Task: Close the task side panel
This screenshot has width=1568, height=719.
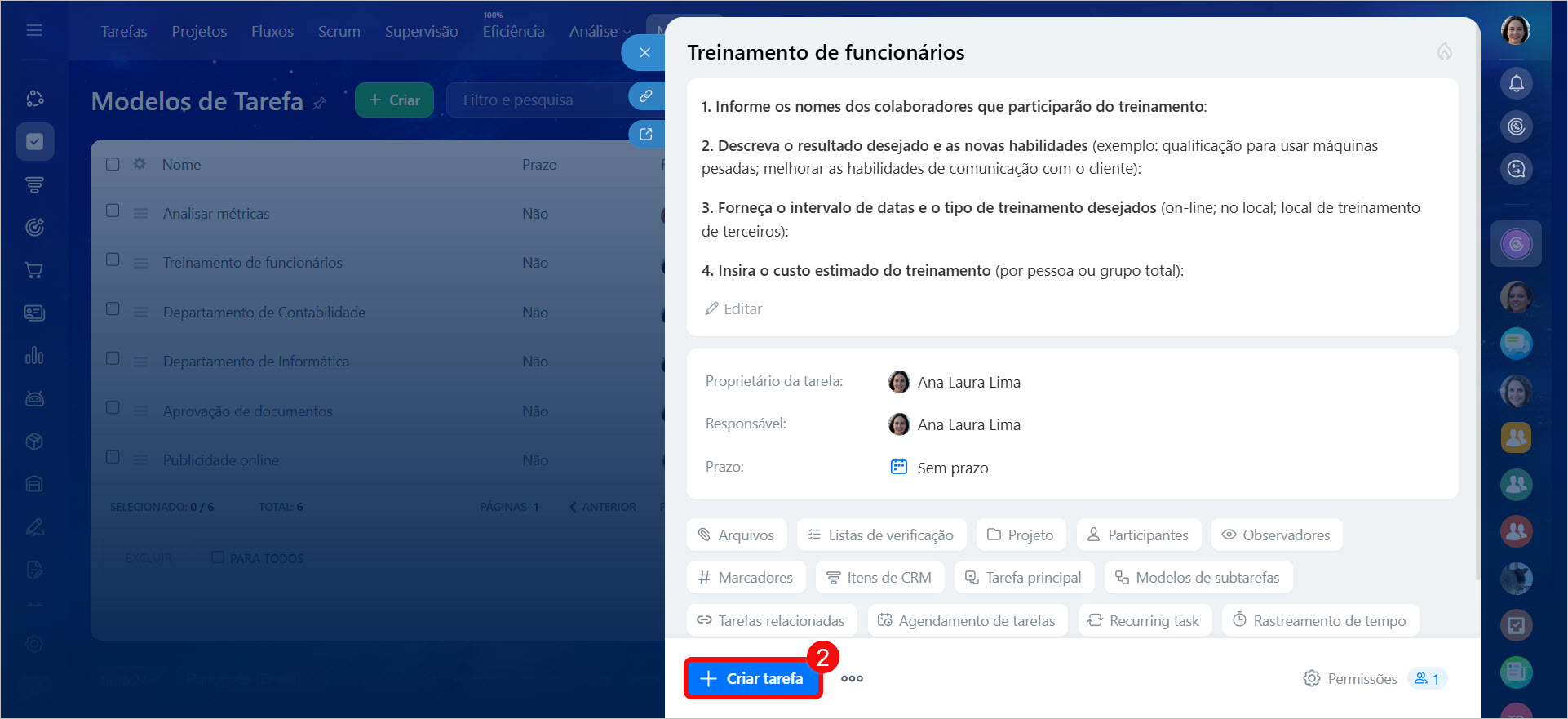Action: click(x=644, y=53)
